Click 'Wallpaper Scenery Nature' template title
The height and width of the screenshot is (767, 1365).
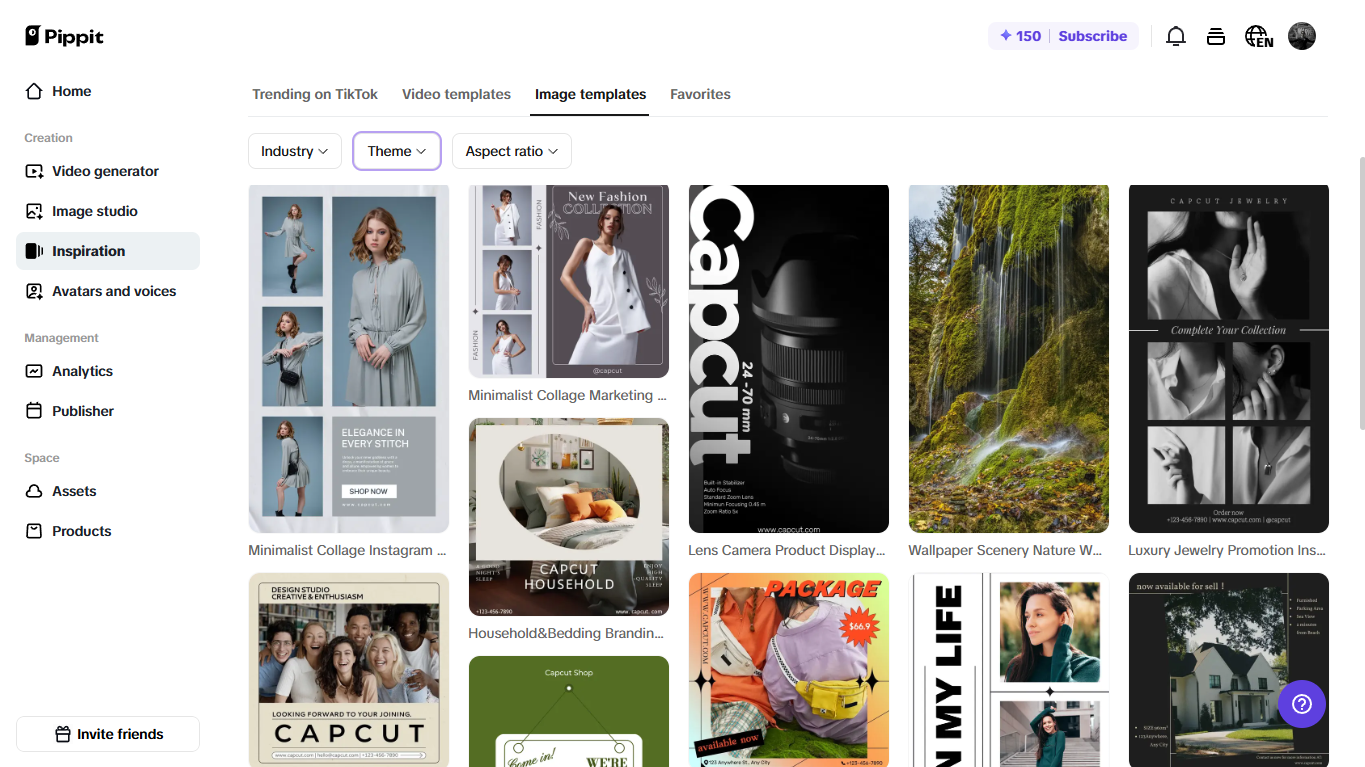(x=1006, y=550)
